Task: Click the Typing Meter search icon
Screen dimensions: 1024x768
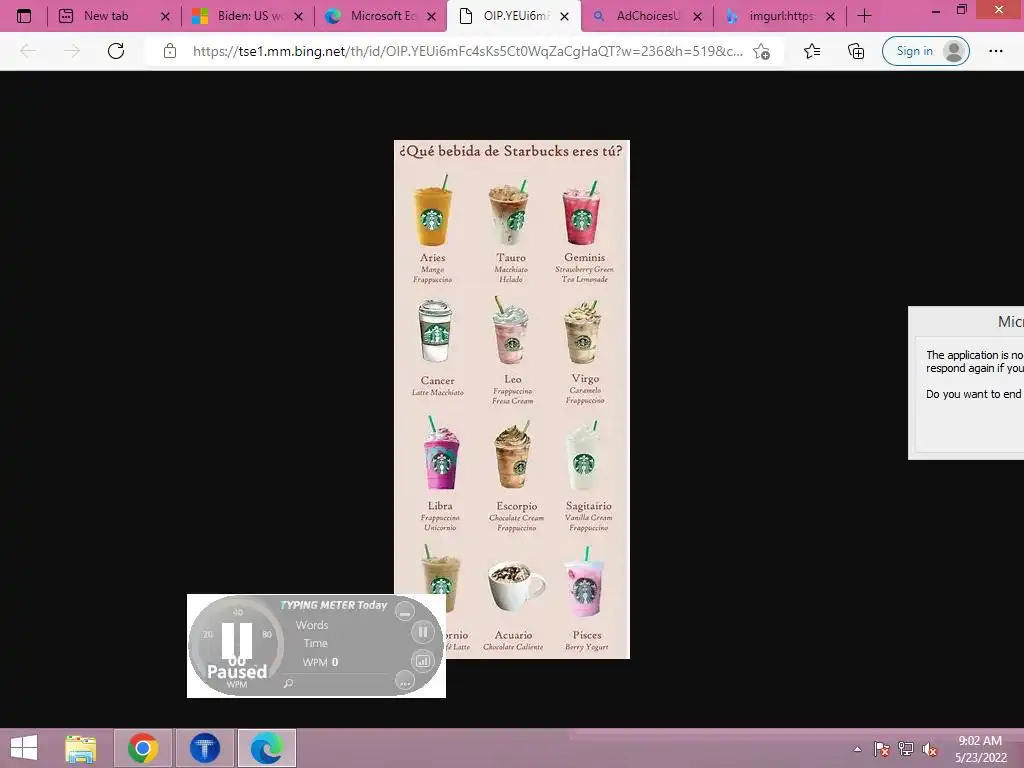Action: 288,683
